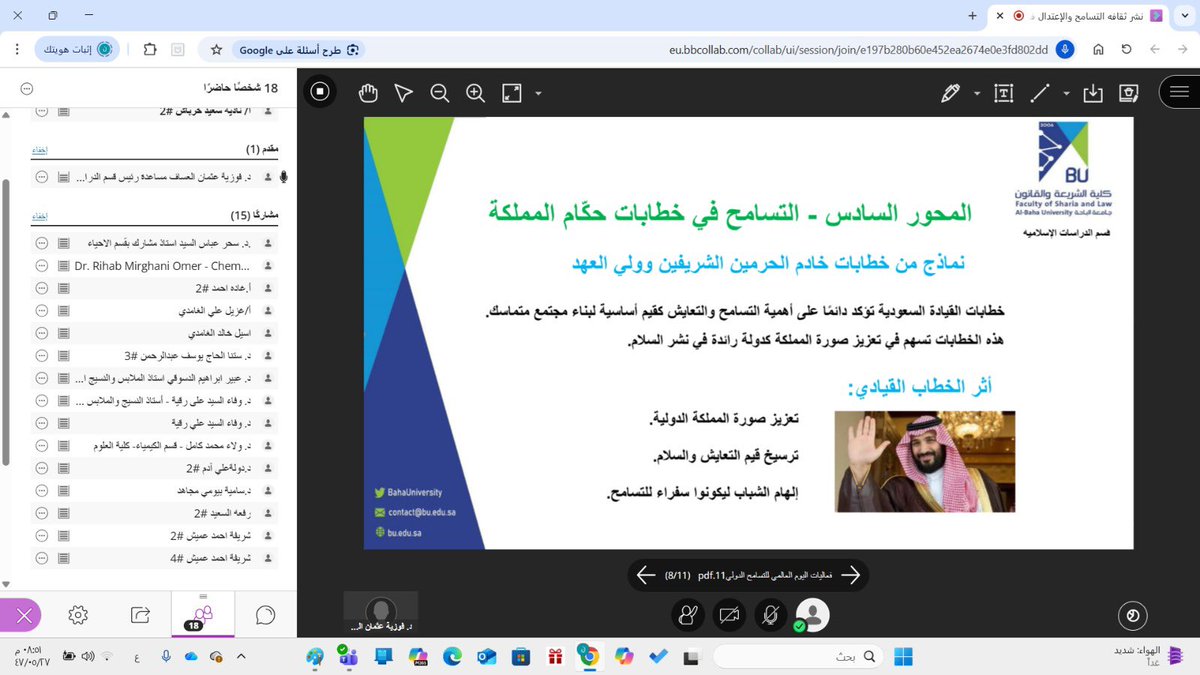Zoom in on the presentation slide
1200x675 pixels.
click(x=475, y=92)
